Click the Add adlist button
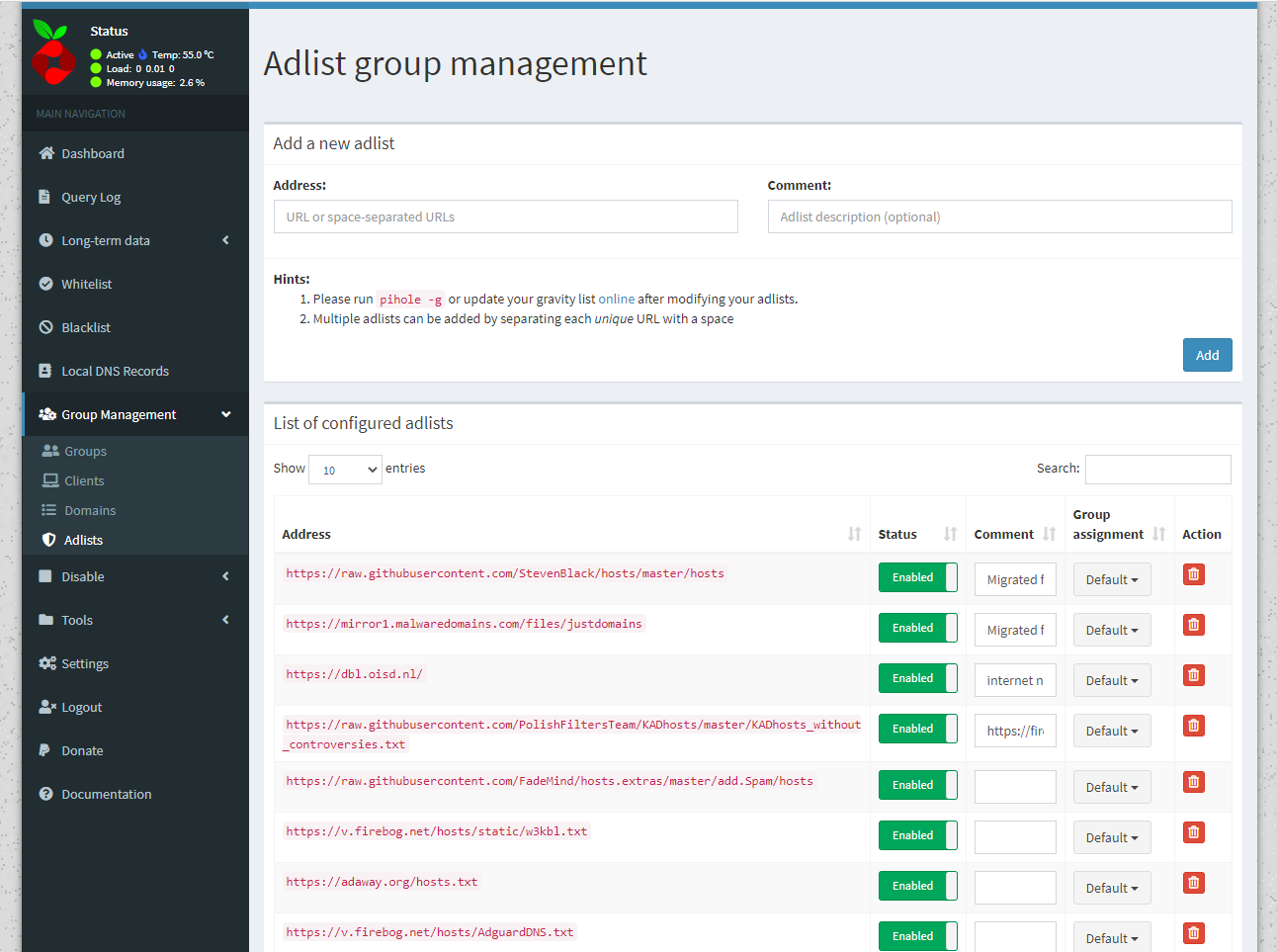The height and width of the screenshot is (952, 1277). pos(1207,355)
